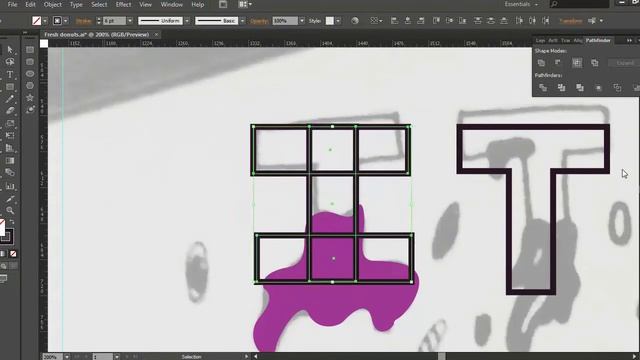Screen dimensions: 640x360
Task: Click horizontal align left icon
Action: (394, 21)
